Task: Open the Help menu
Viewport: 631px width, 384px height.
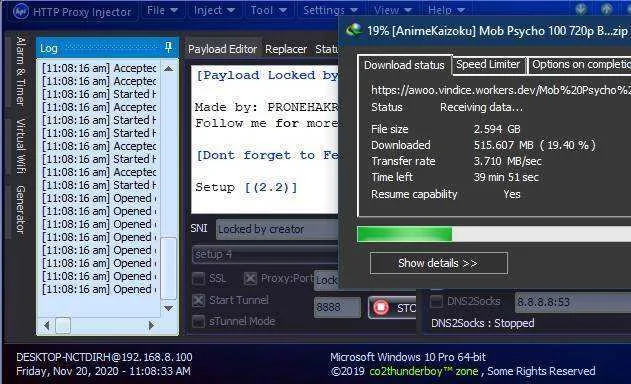Action: click(446, 10)
